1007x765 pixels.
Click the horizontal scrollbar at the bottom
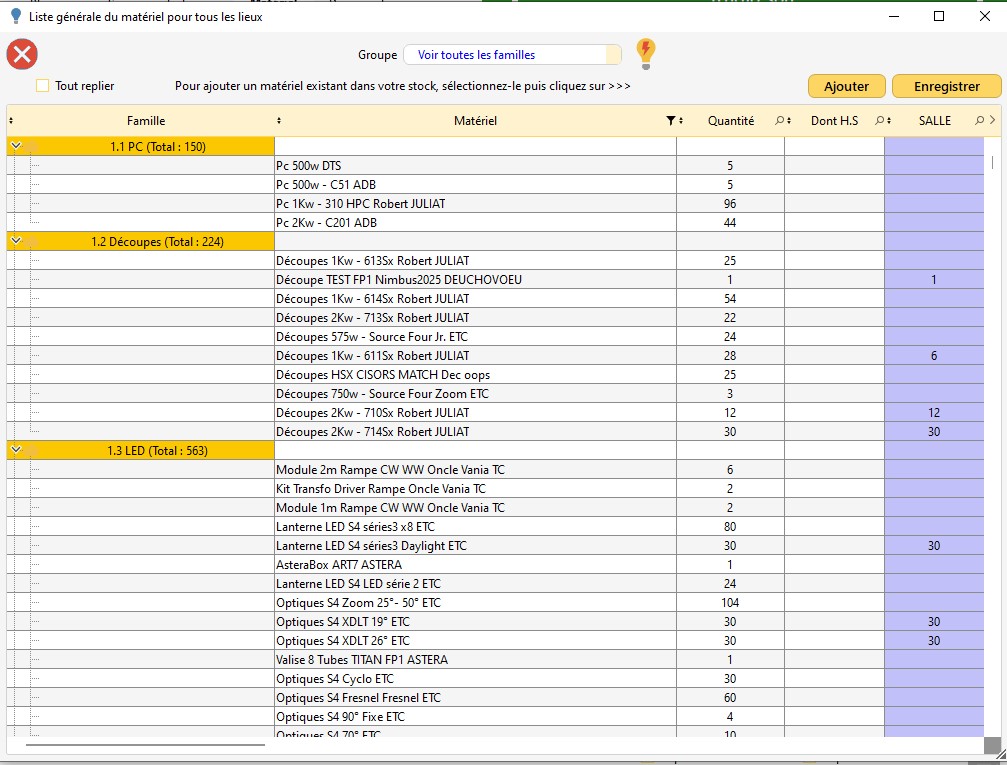coord(145,745)
